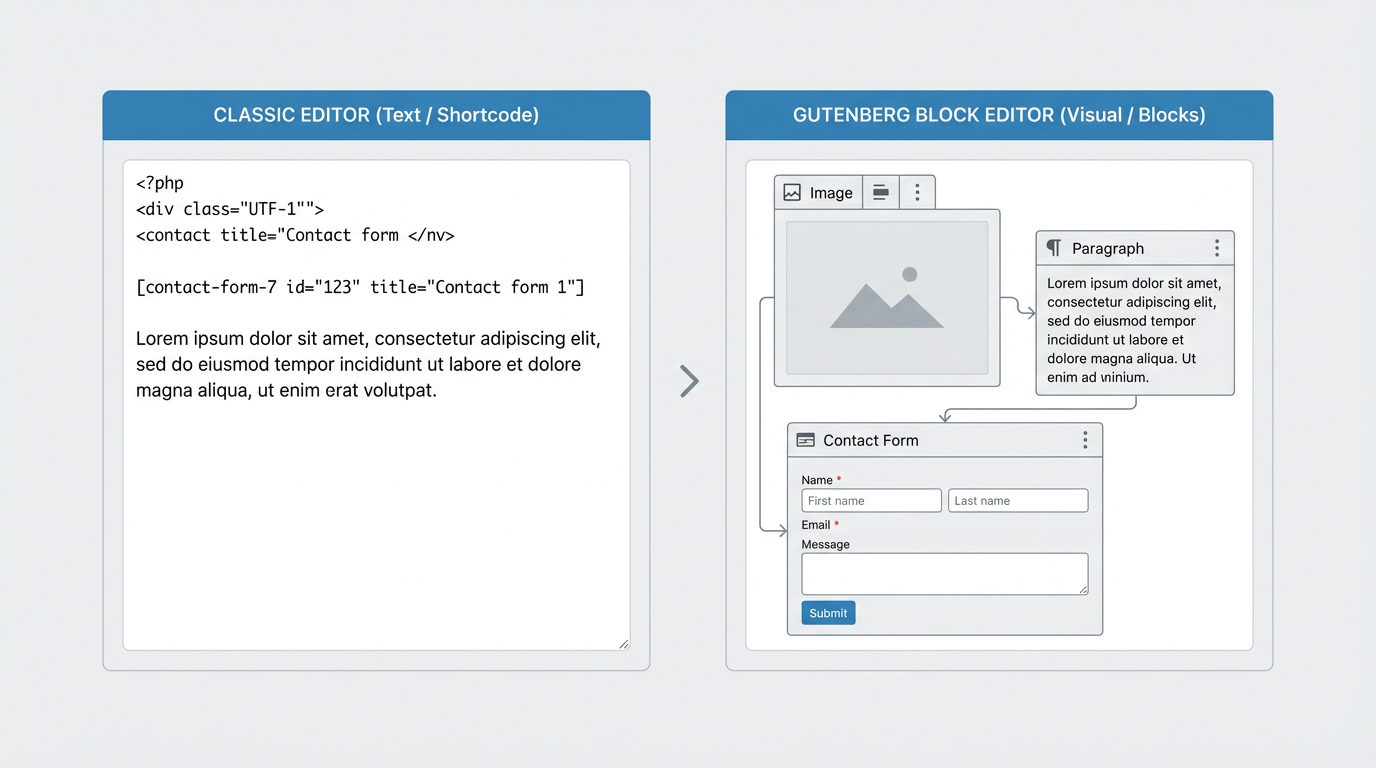Click the Paragraph pilcrow icon
The height and width of the screenshot is (768, 1376).
click(1053, 248)
